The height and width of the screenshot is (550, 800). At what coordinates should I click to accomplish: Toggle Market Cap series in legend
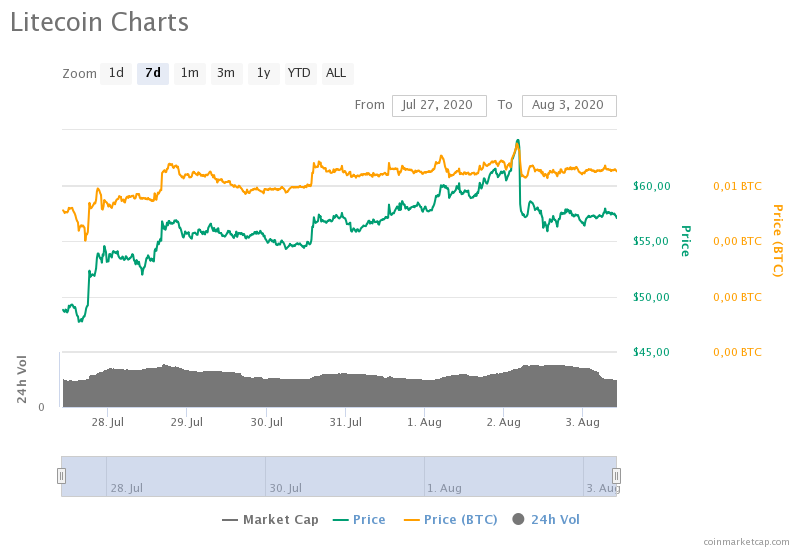tap(270, 519)
